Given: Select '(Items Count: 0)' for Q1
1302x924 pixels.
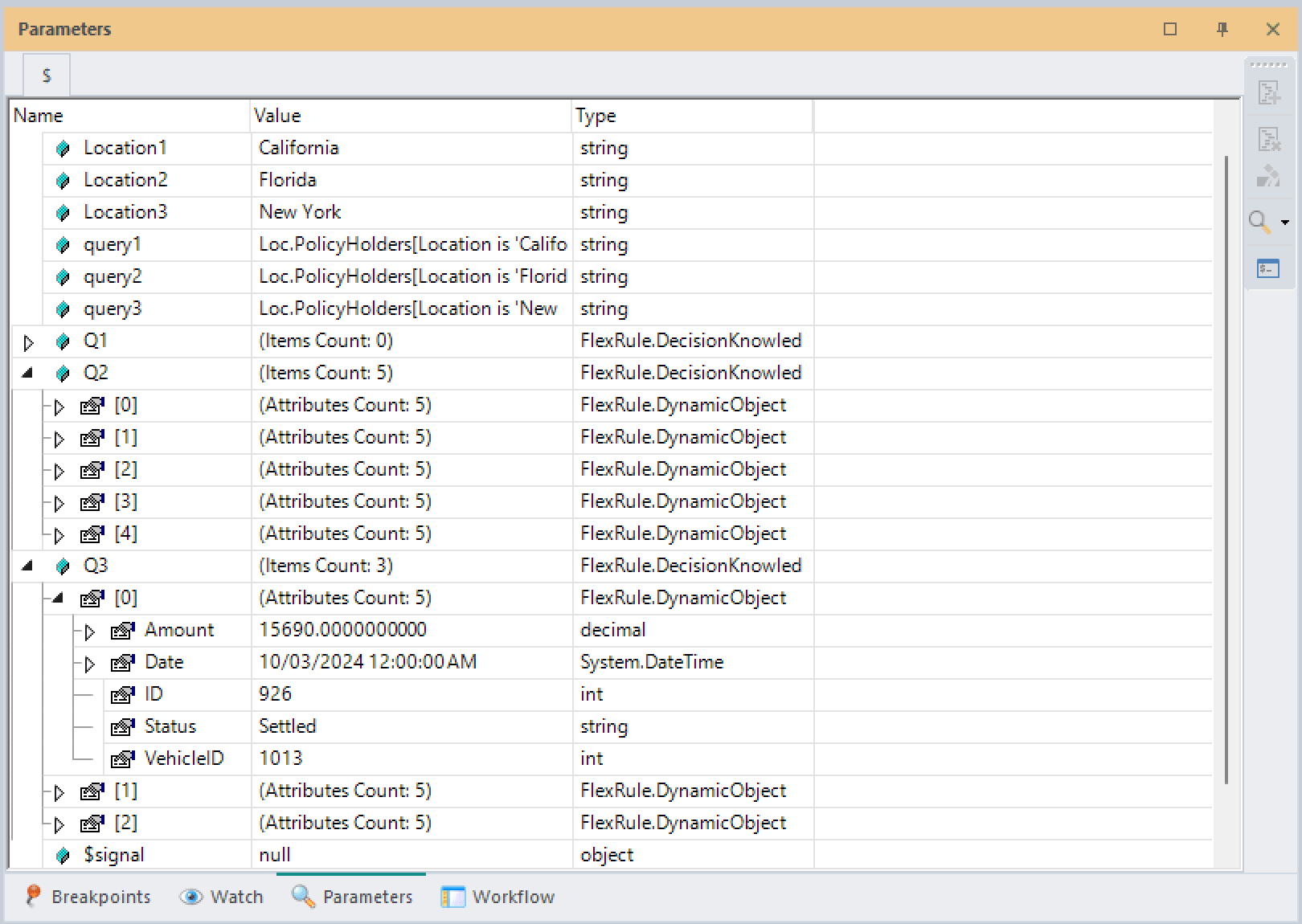Looking at the screenshot, I should 325,341.
